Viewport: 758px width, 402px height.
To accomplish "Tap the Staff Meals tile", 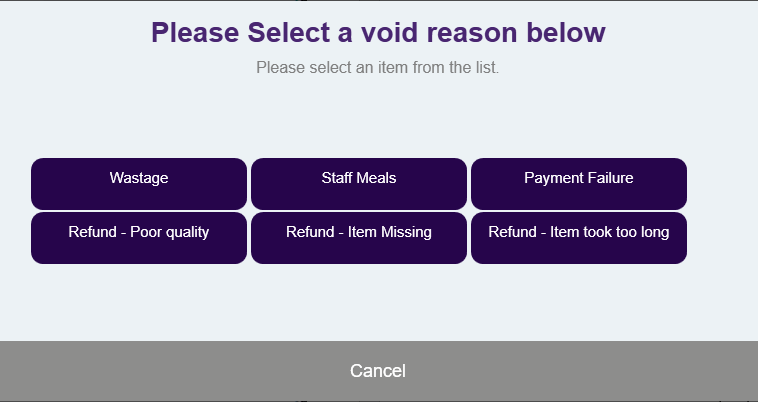I will (x=359, y=184).
